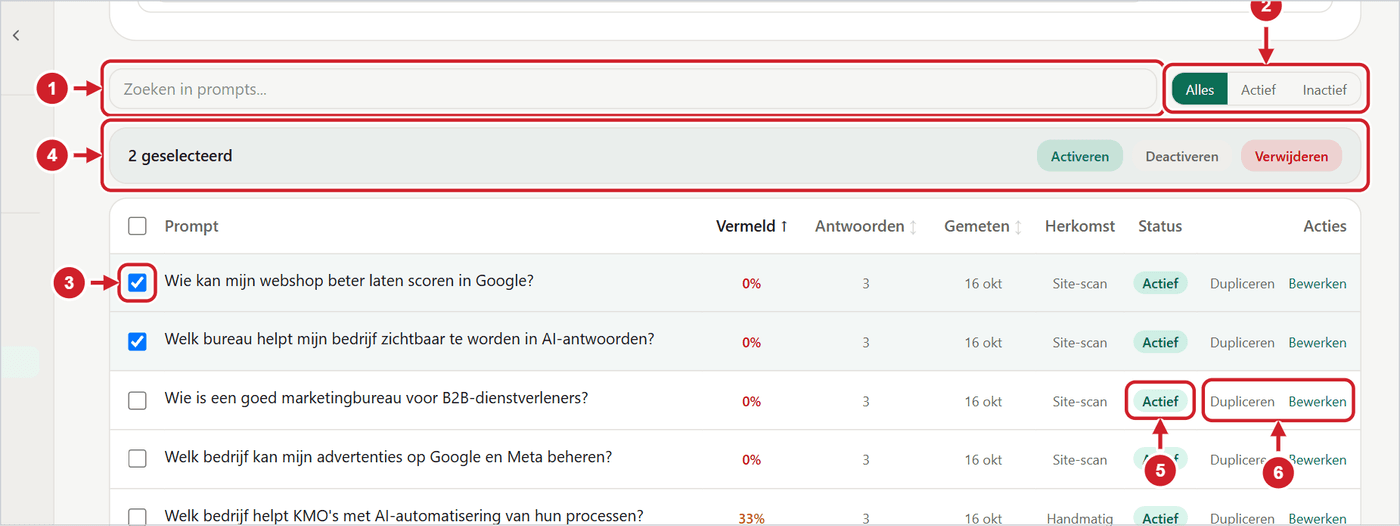Screen dimensions: 1400x526
Task: Click 'Dupliceren' for the AI-antwoorden prompt
Action: pyautogui.click(x=1242, y=342)
